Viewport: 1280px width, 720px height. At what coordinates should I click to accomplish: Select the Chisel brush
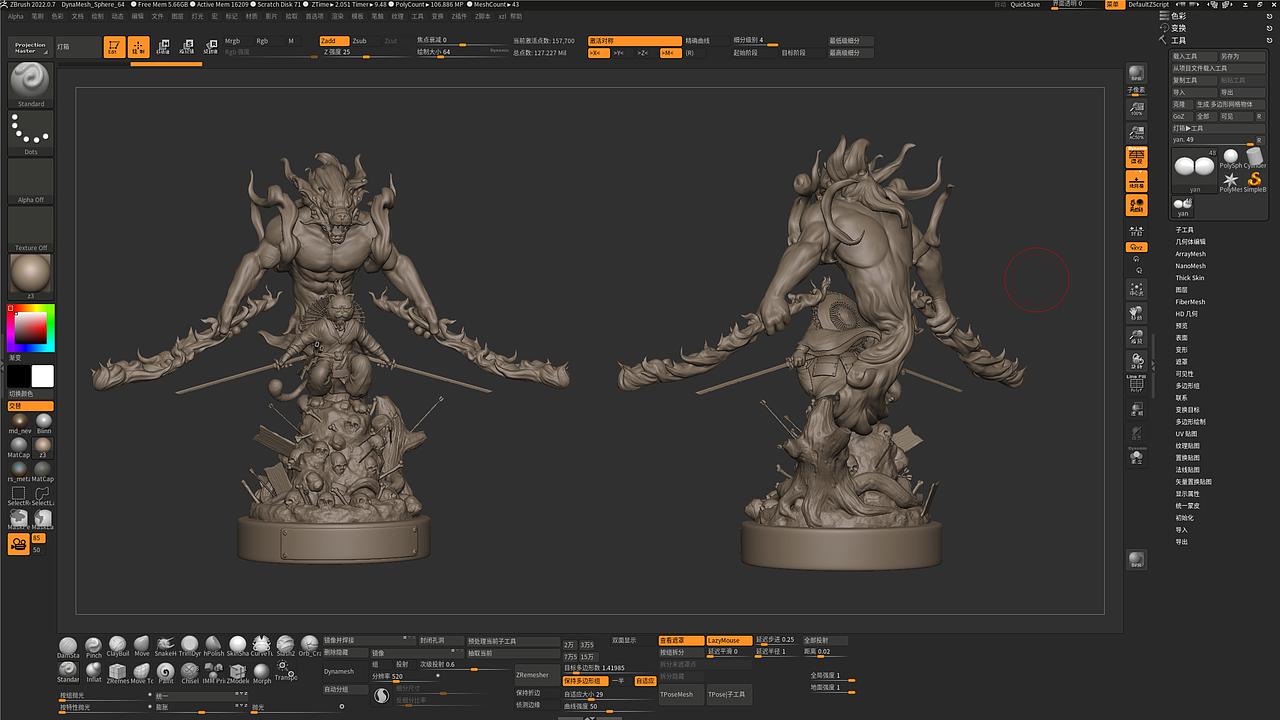pyautogui.click(x=190, y=673)
